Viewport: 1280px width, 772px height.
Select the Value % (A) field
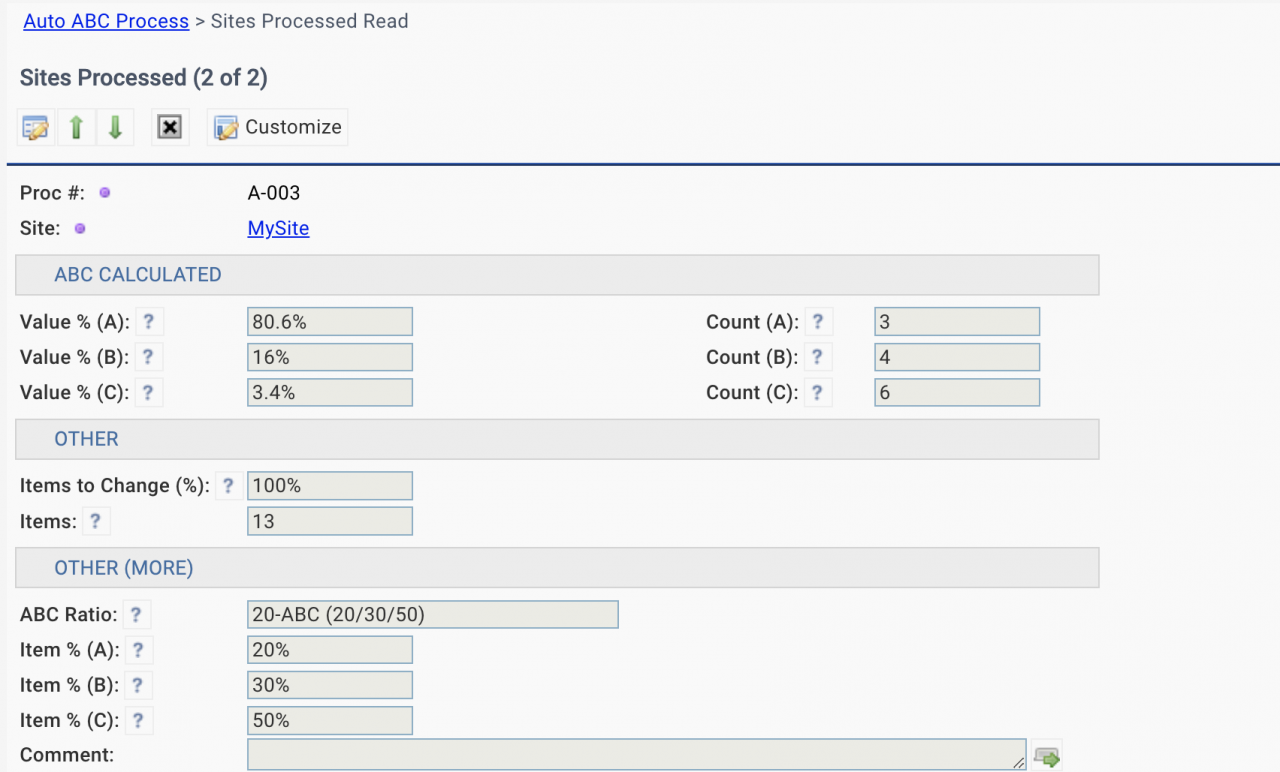click(329, 322)
